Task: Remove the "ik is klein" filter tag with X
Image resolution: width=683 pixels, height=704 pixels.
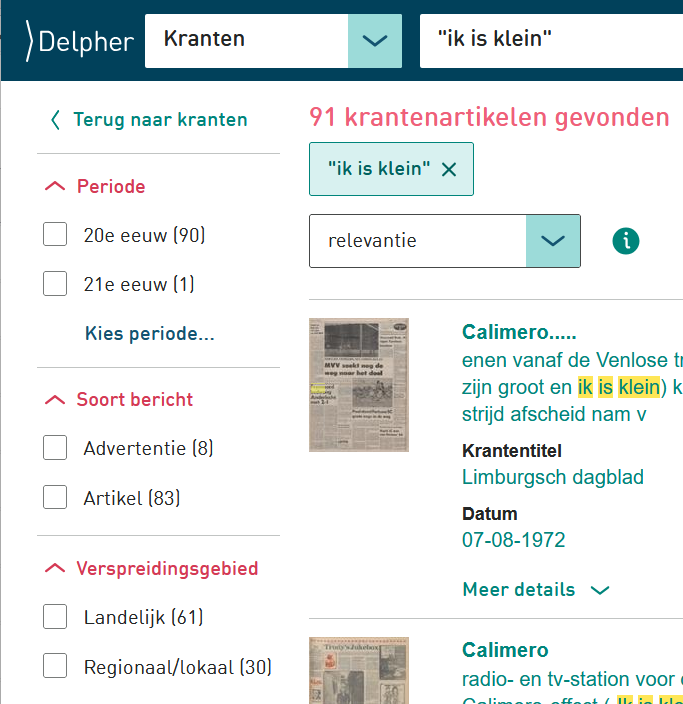Action: [x=449, y=169]
